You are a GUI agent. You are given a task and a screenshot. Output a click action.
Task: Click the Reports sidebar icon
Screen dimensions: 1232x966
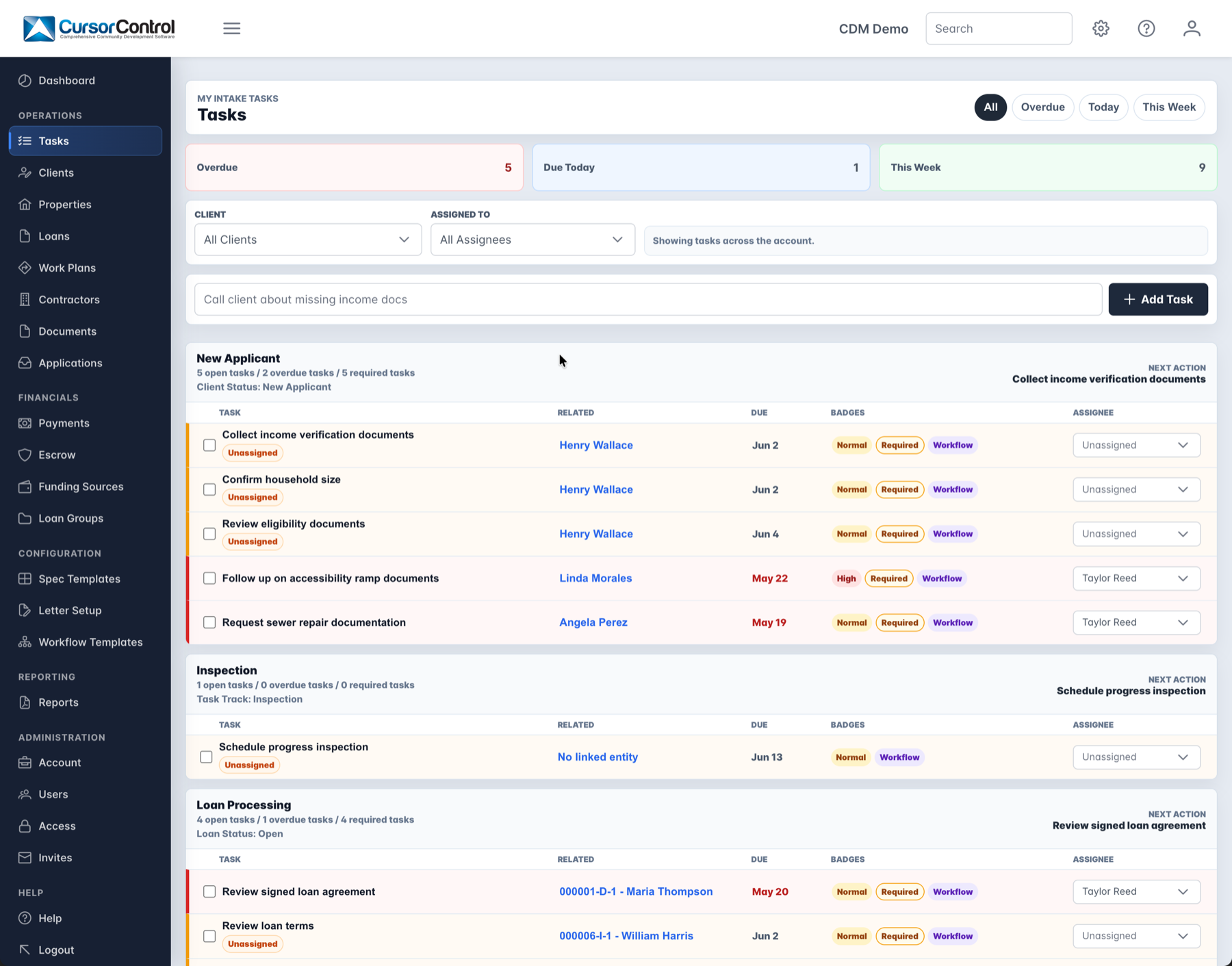pos(25,702)
